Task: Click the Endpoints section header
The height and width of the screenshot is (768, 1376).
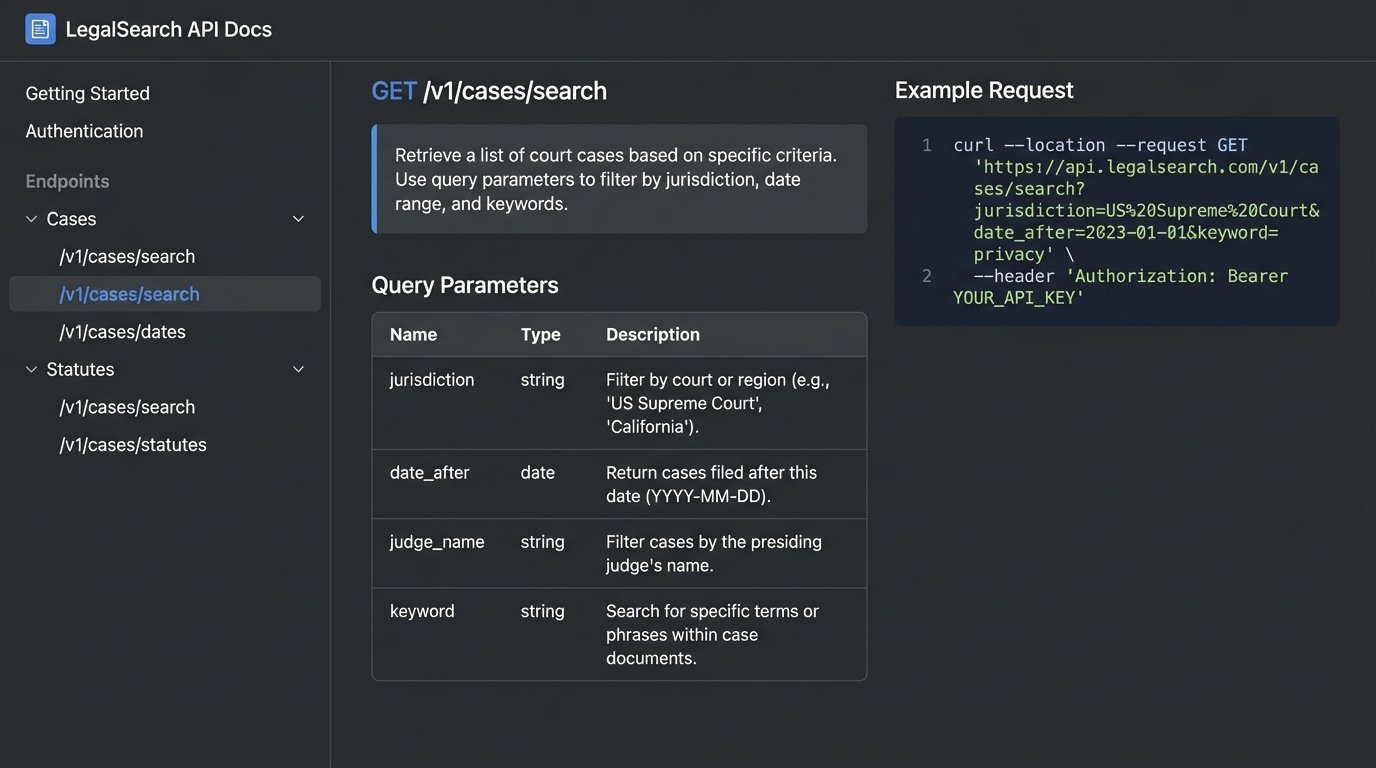Action: pyautogui.click(x=67, y=181)
